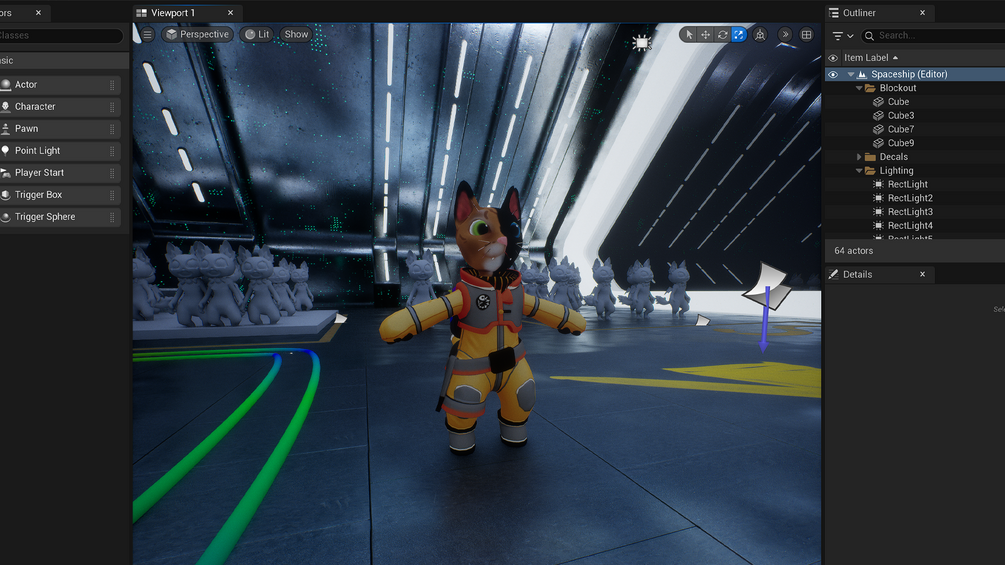Select the Lighting folder row
This screenshot has height=565, width=1005.
(915, 171)
